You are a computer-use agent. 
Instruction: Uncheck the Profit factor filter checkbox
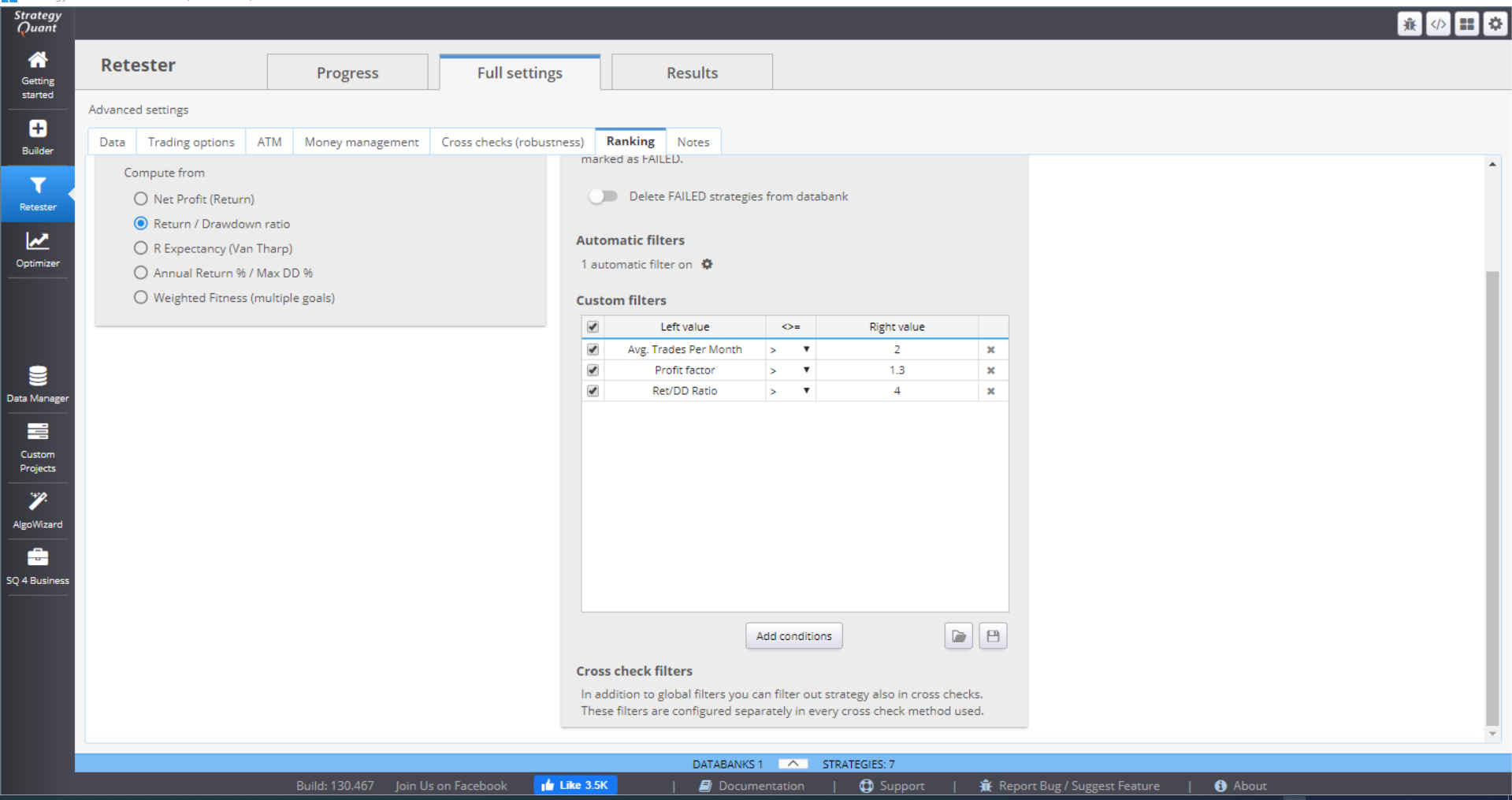[x=593, y=370]
